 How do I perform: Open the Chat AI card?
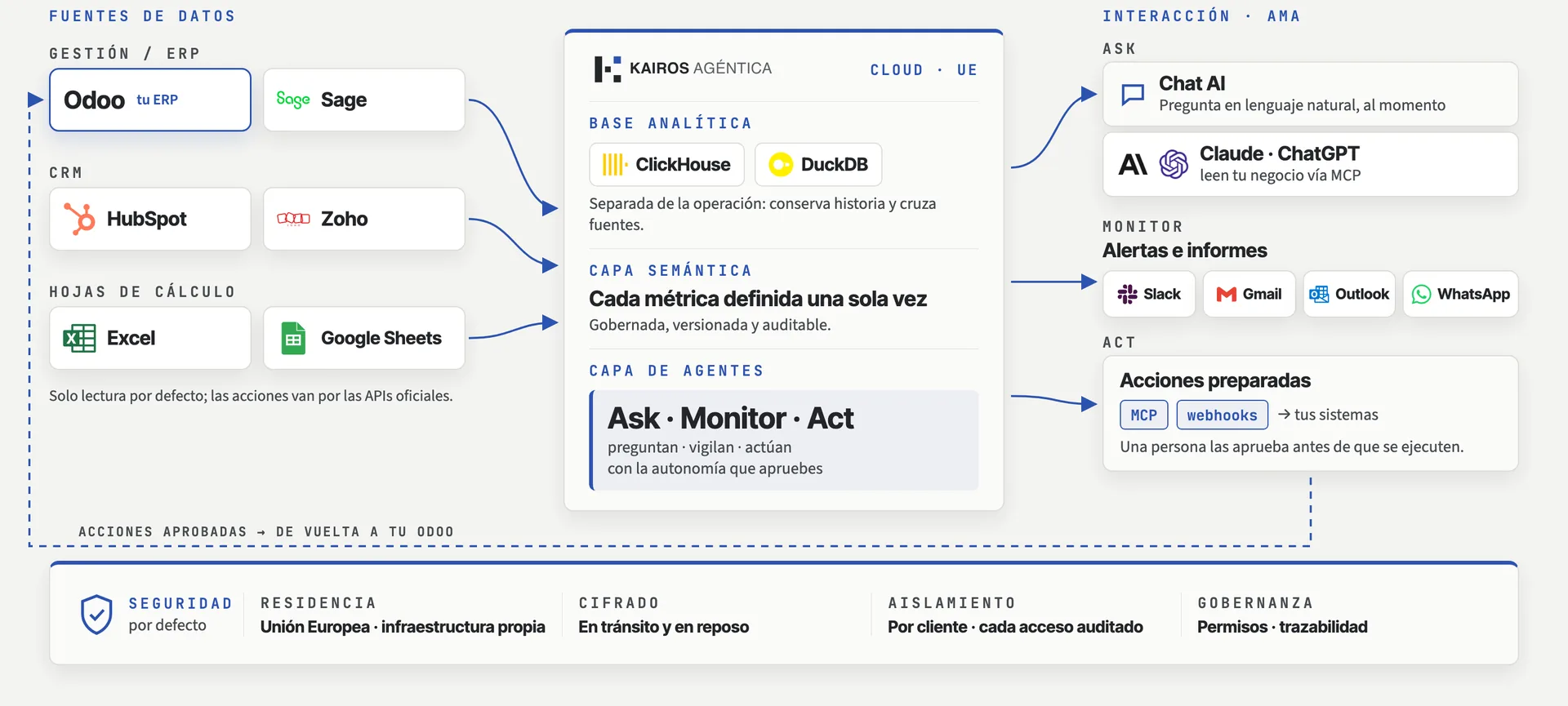click(1311, 94)
